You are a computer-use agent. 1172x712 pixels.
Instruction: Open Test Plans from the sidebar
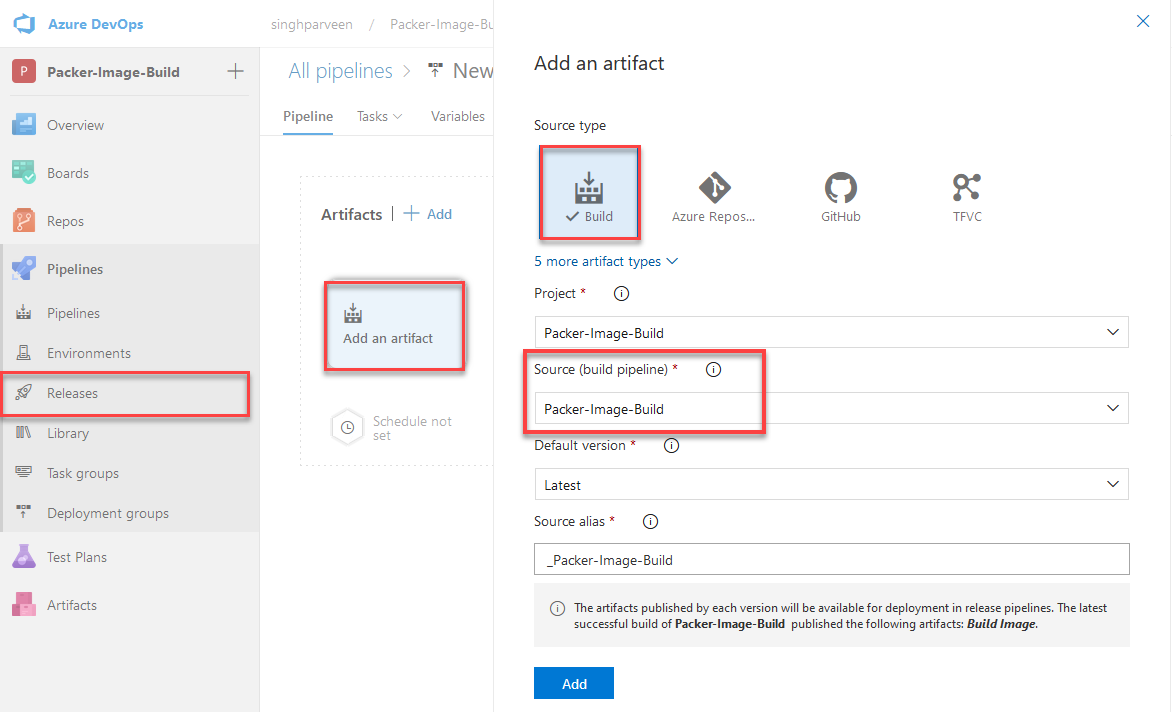coord(76,557)
